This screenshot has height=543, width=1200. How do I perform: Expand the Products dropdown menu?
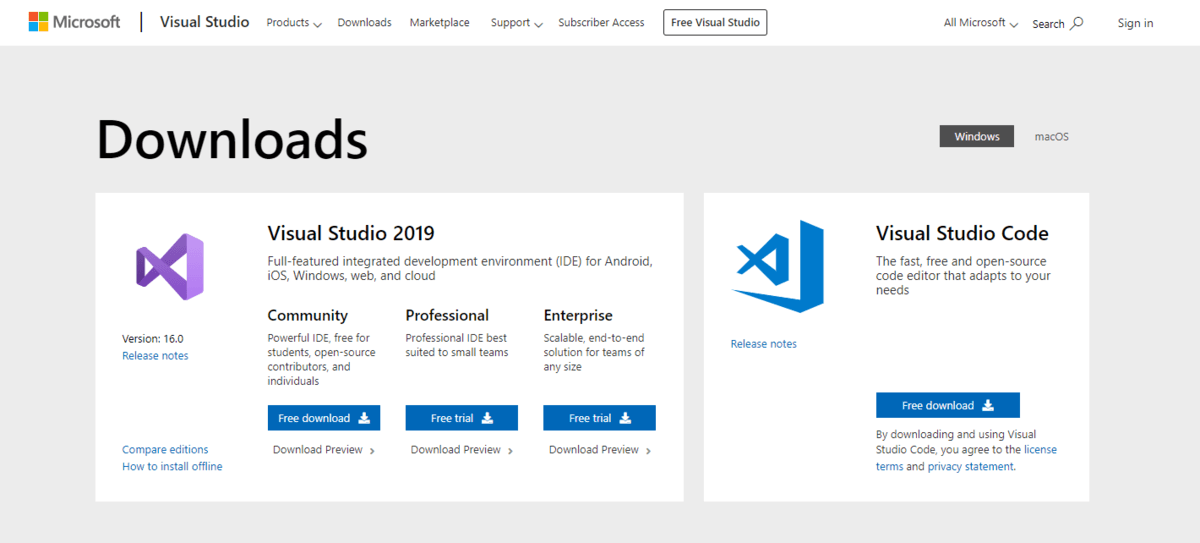[294, 23]
